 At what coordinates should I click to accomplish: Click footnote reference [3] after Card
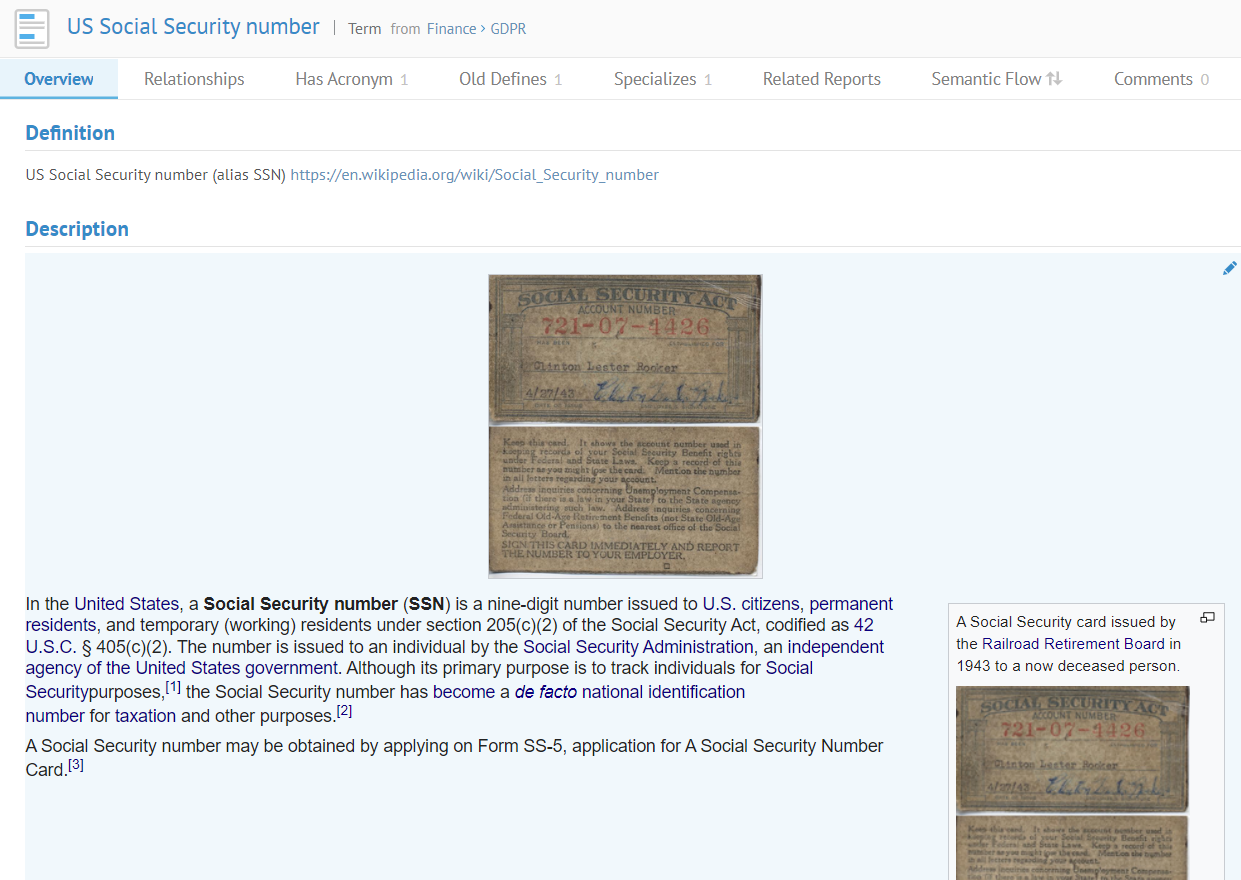tap(76, 766)
